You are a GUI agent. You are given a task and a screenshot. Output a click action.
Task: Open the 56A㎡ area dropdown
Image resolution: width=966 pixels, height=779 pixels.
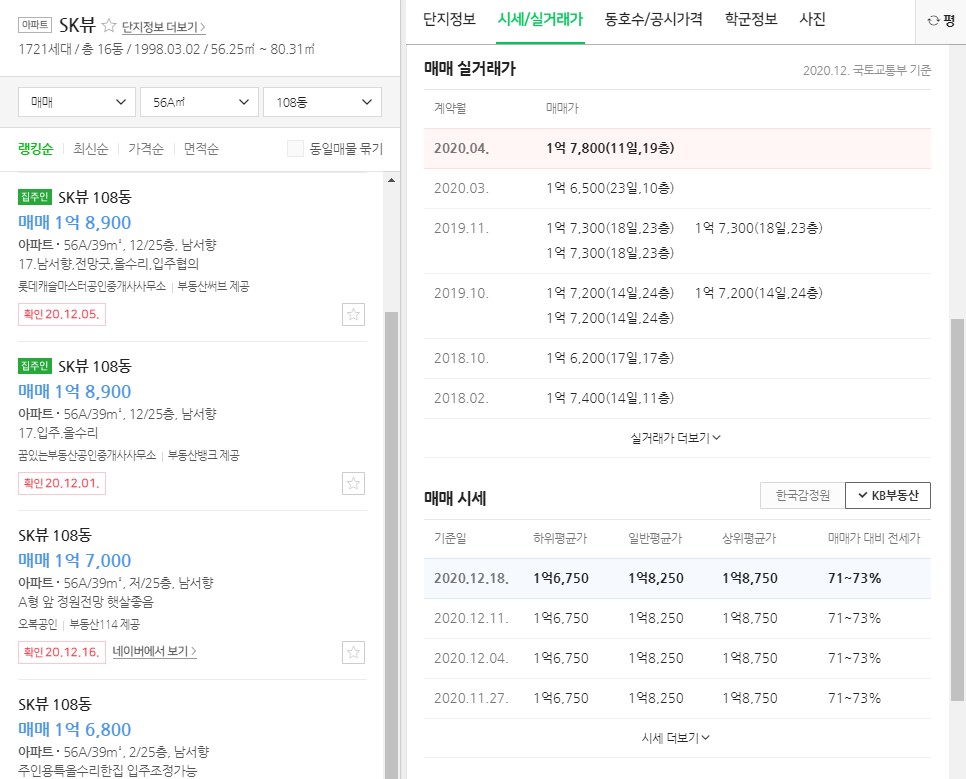(x=200, y=102)
